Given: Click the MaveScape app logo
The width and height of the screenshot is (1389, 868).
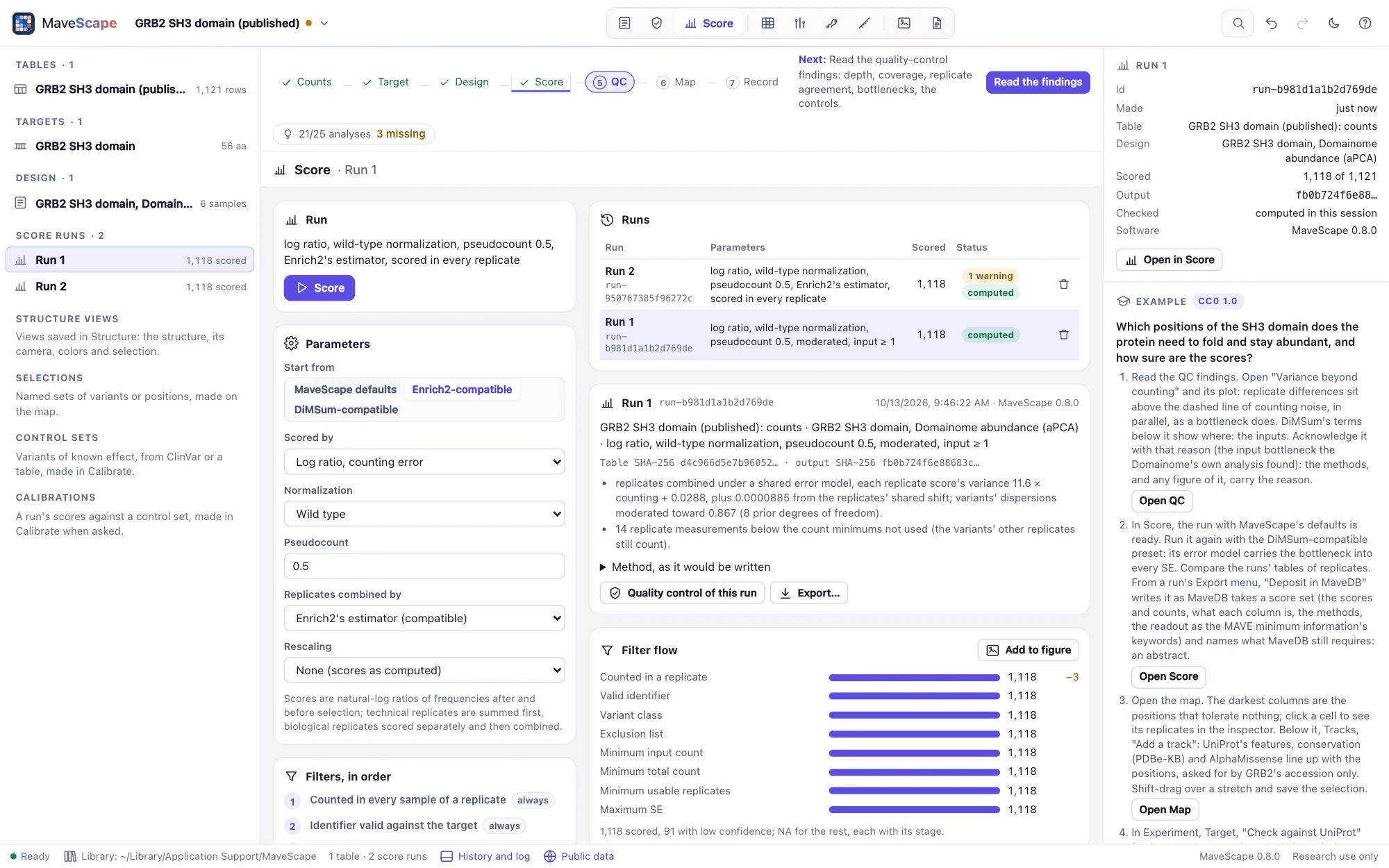Looking at the screenshot, I should click(x=24, y=23).
